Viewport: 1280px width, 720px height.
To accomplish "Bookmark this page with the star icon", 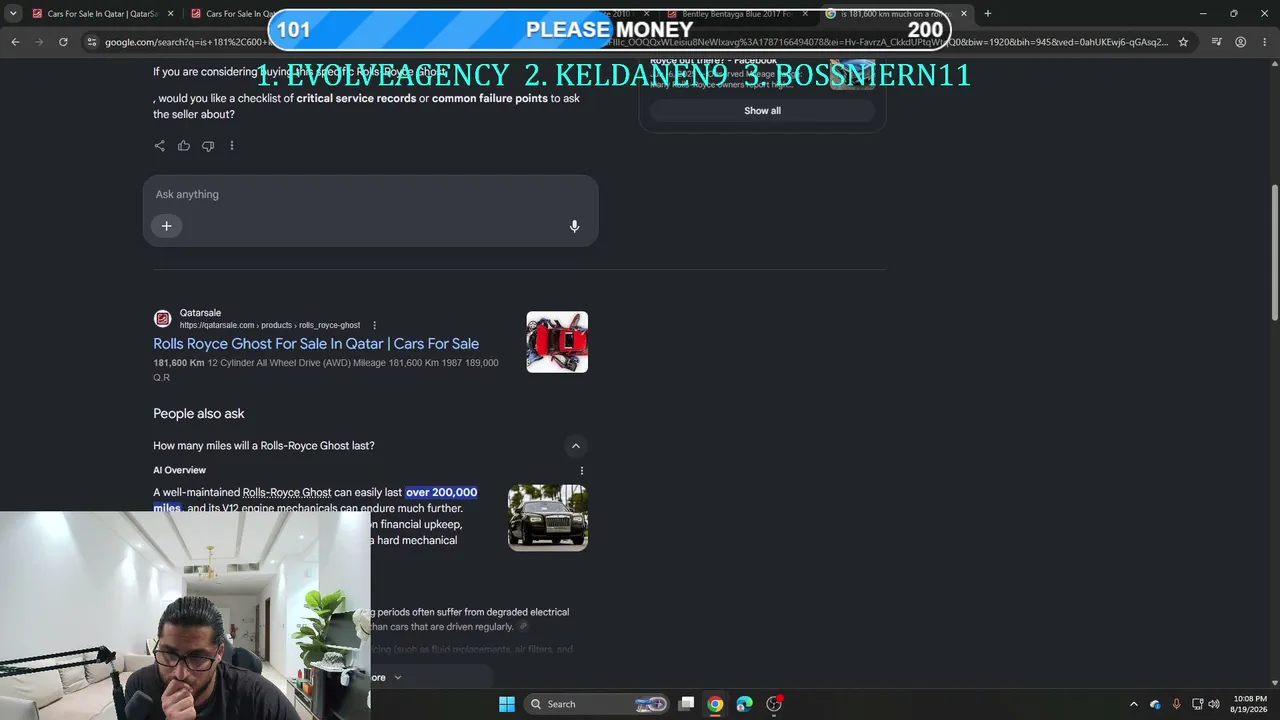I will pos(1183,42).
